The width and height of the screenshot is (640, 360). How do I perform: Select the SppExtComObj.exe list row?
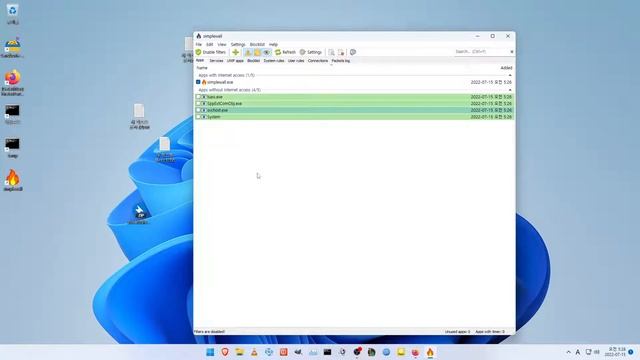[x=354, y=103]
